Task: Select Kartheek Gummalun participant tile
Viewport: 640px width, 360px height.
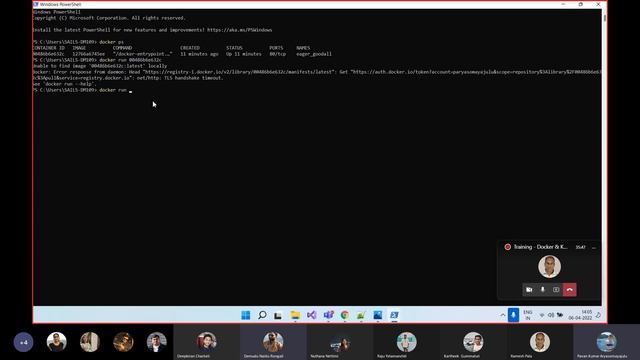Action: click(473, 342)
